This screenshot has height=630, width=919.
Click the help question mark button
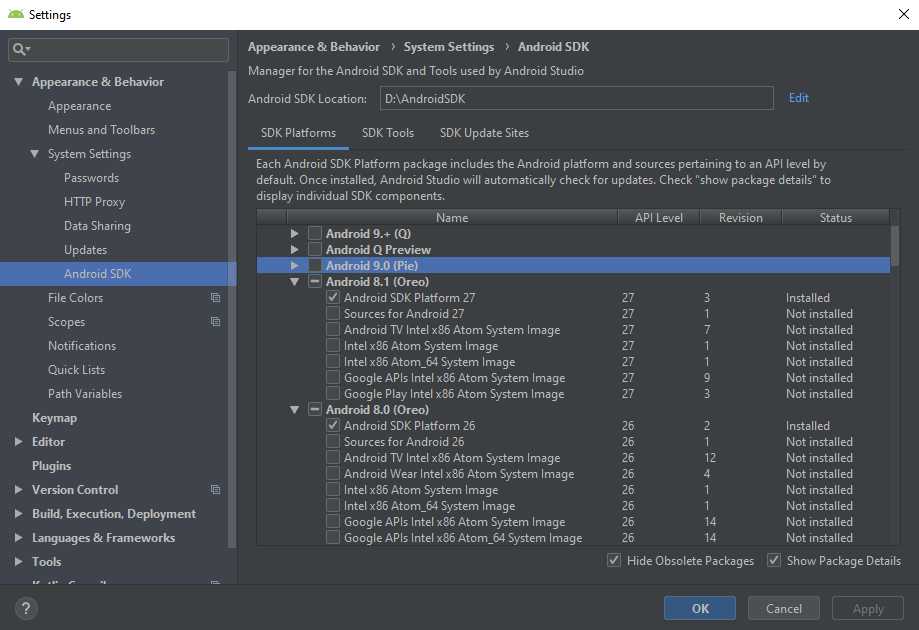point(26,608)
